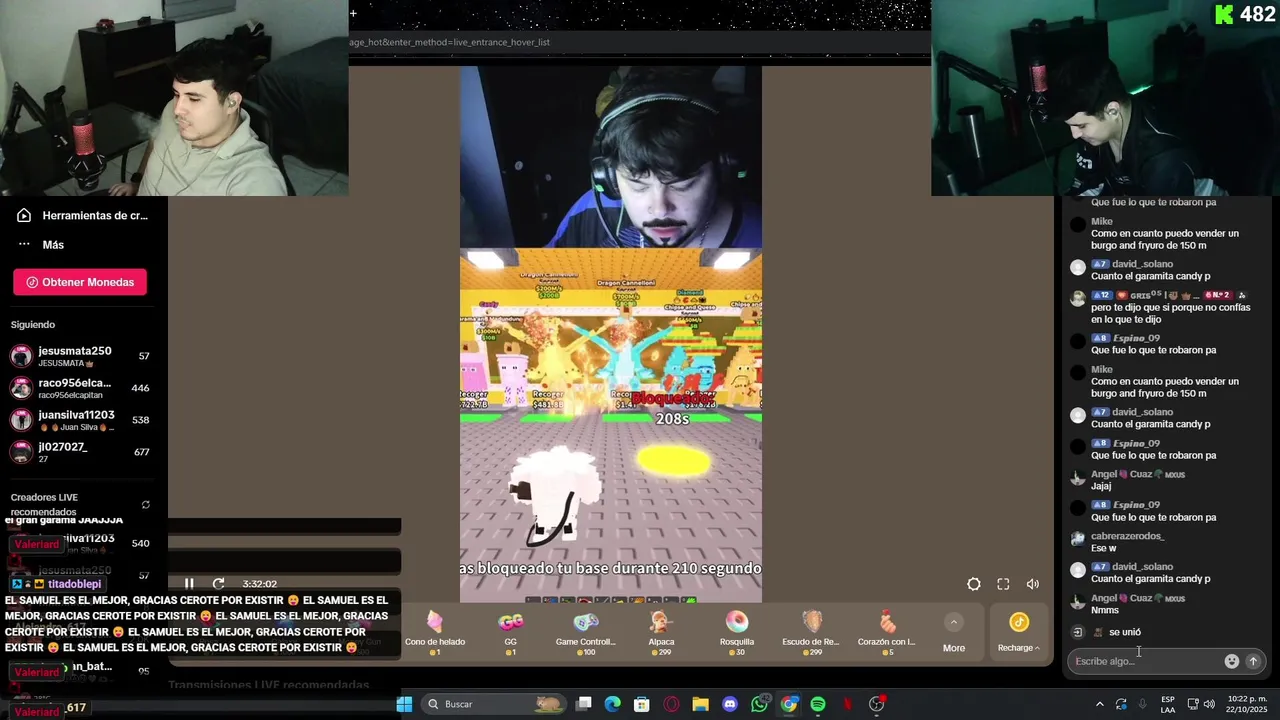Reload the live stream with refresh icon

pos(218,584)
